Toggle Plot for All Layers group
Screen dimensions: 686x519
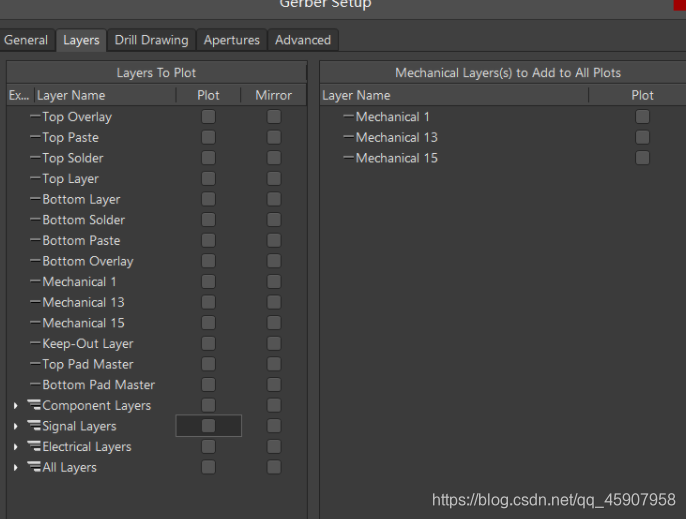click(208, 467)
